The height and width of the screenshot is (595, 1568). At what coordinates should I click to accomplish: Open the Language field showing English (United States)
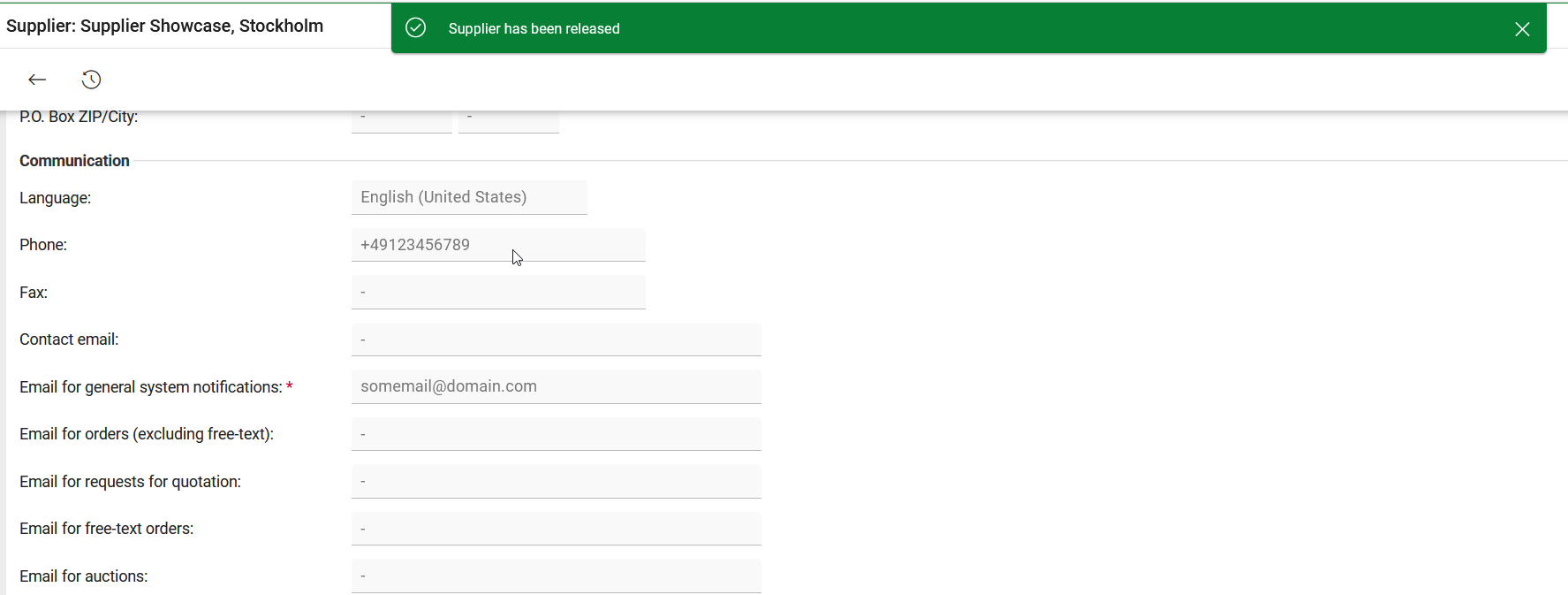468,197
